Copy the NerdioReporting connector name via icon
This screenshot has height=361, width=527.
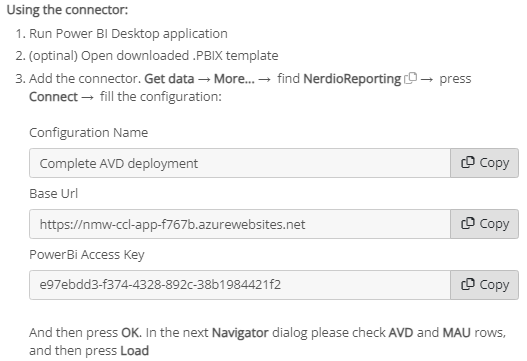(410, 79)
